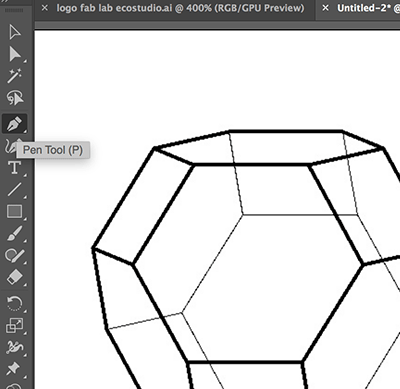The height and width of the screenshot is (389, 400).
Task: Select the Lasso tool
Action: pos(14,98)
